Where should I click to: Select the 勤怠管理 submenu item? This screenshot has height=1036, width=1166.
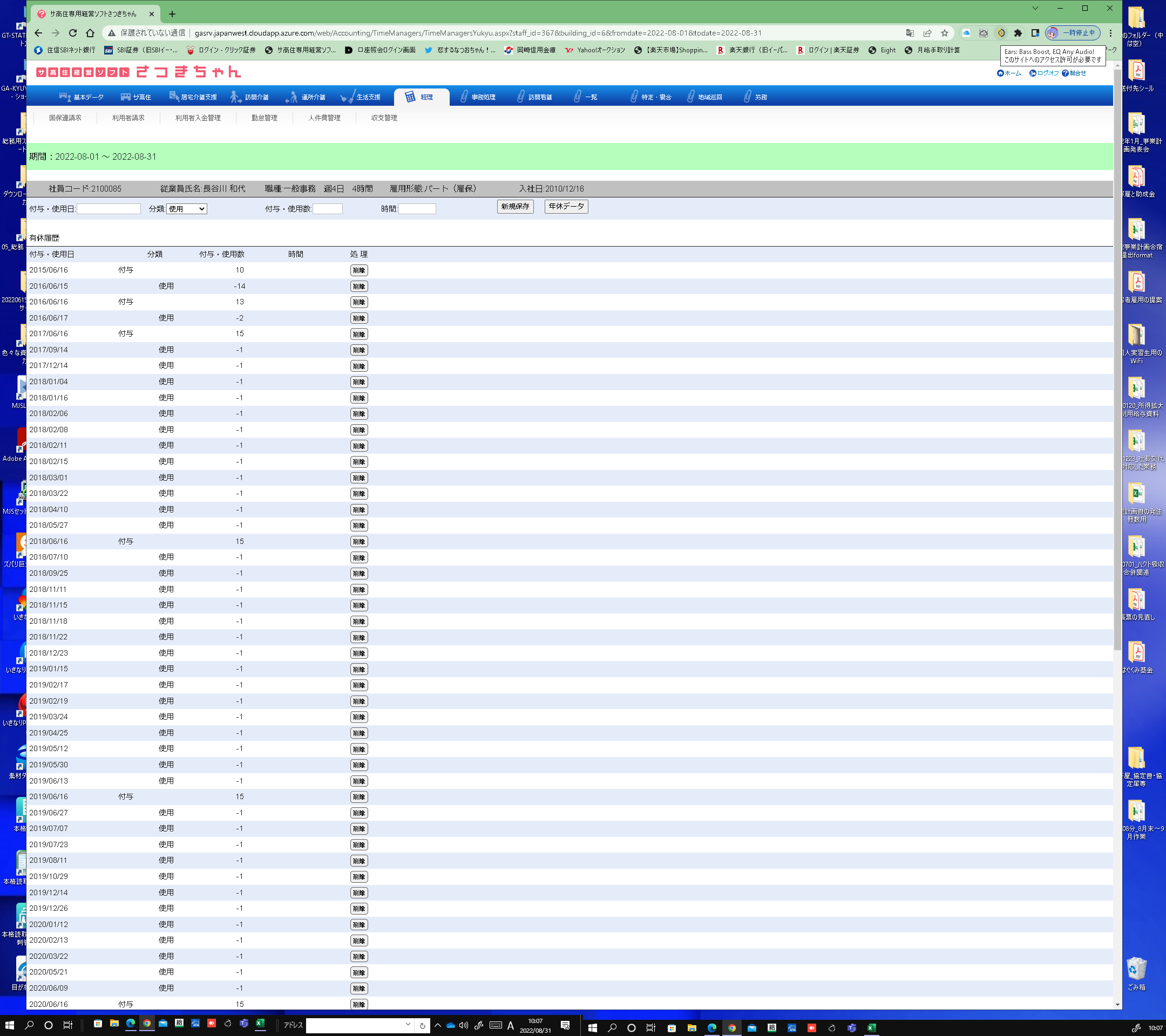pyautogui.click(x=264, y=118)
